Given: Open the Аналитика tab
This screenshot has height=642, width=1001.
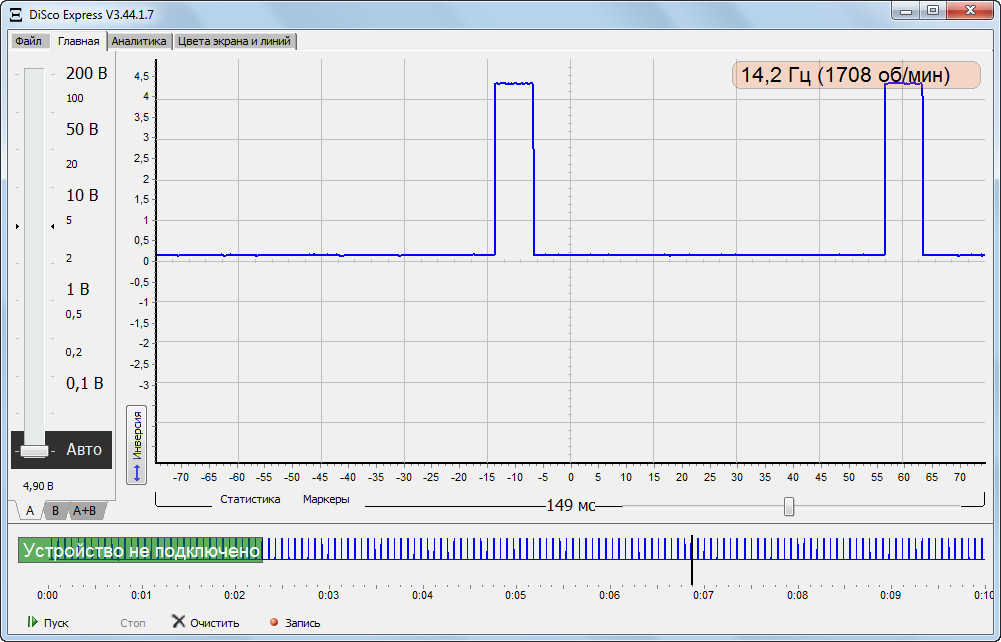Looking at the screenshot, I should 139,41.
